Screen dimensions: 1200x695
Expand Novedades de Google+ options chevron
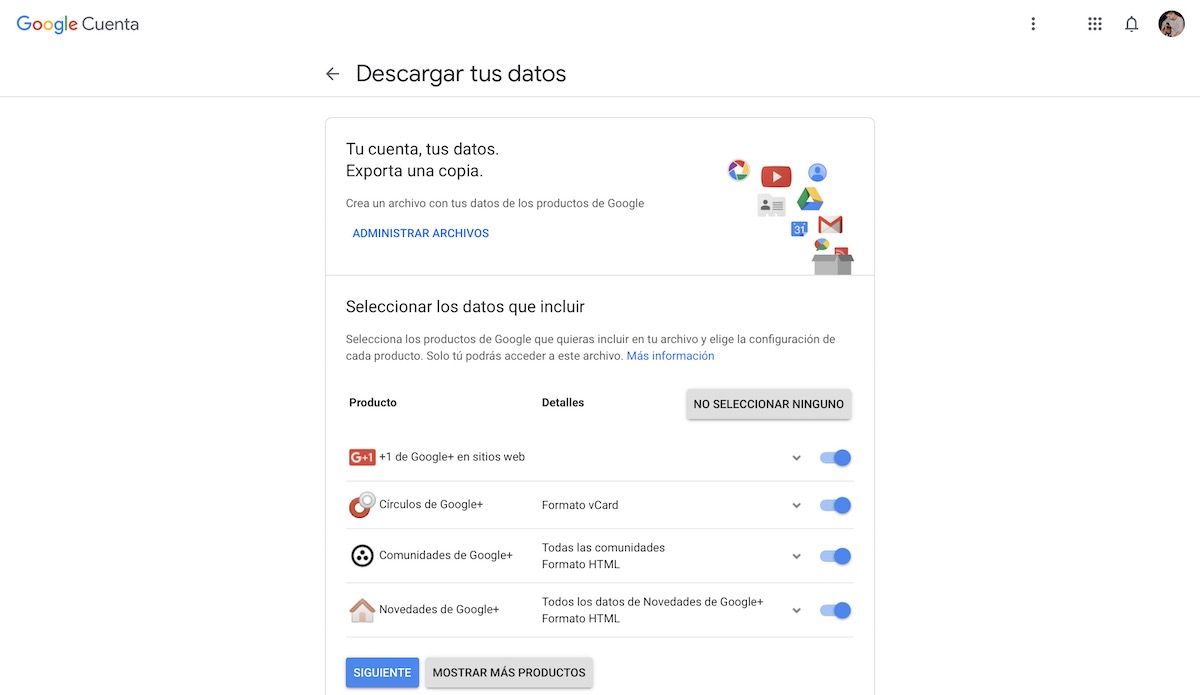(x=797, y=610)
